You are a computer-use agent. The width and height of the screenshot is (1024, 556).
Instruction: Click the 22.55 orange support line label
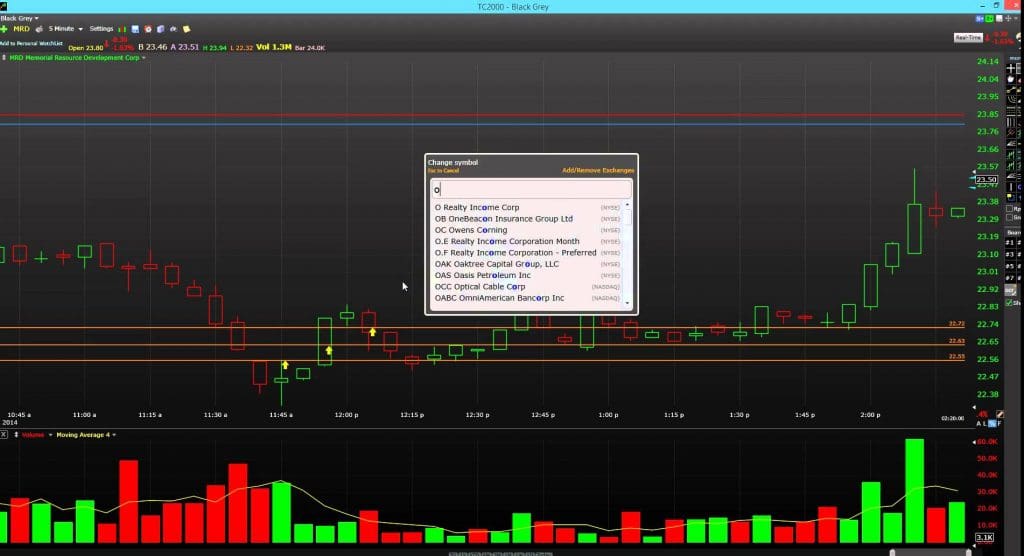[x=957, y=357]
